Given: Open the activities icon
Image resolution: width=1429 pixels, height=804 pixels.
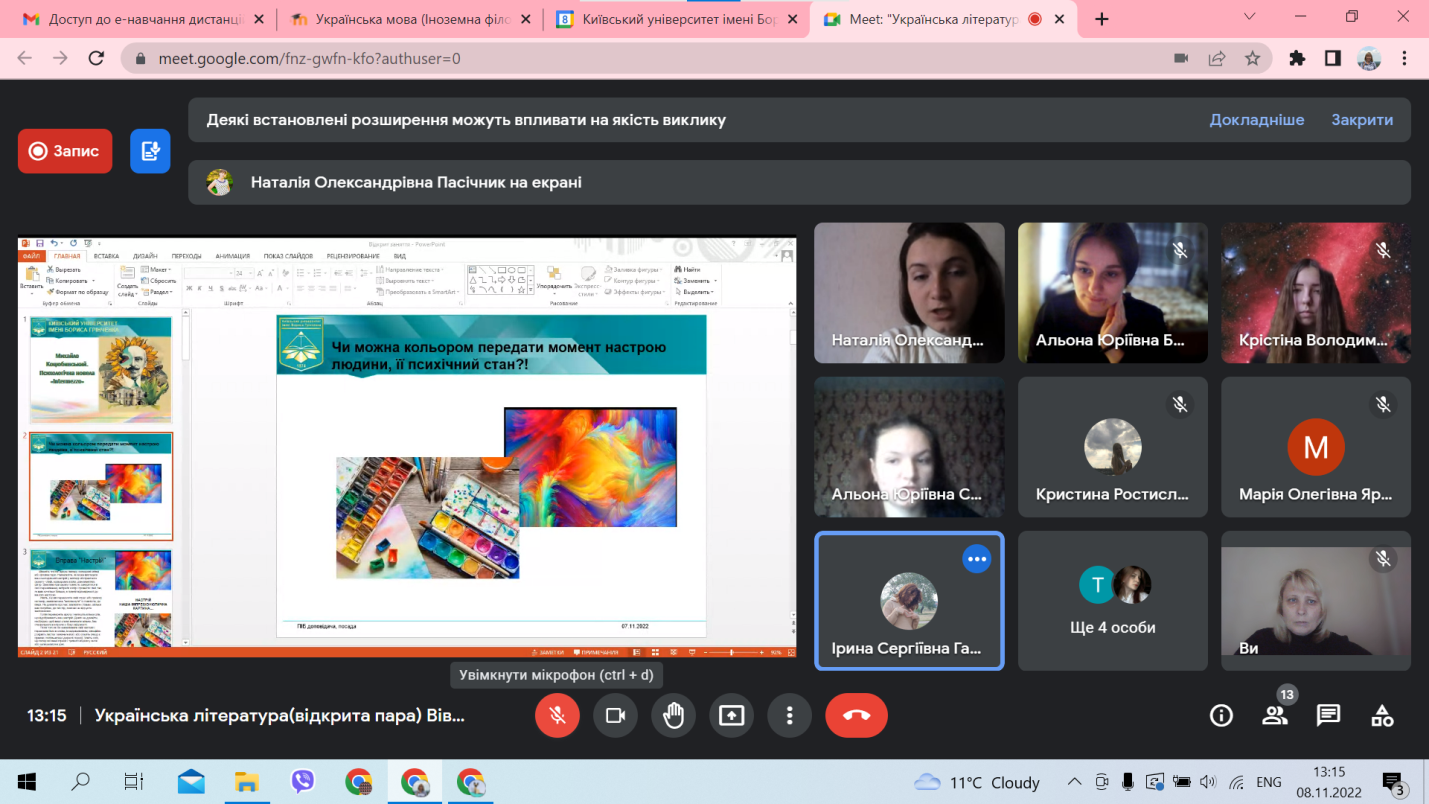Looking at the screenshot, I should (x=1382, y=715).
